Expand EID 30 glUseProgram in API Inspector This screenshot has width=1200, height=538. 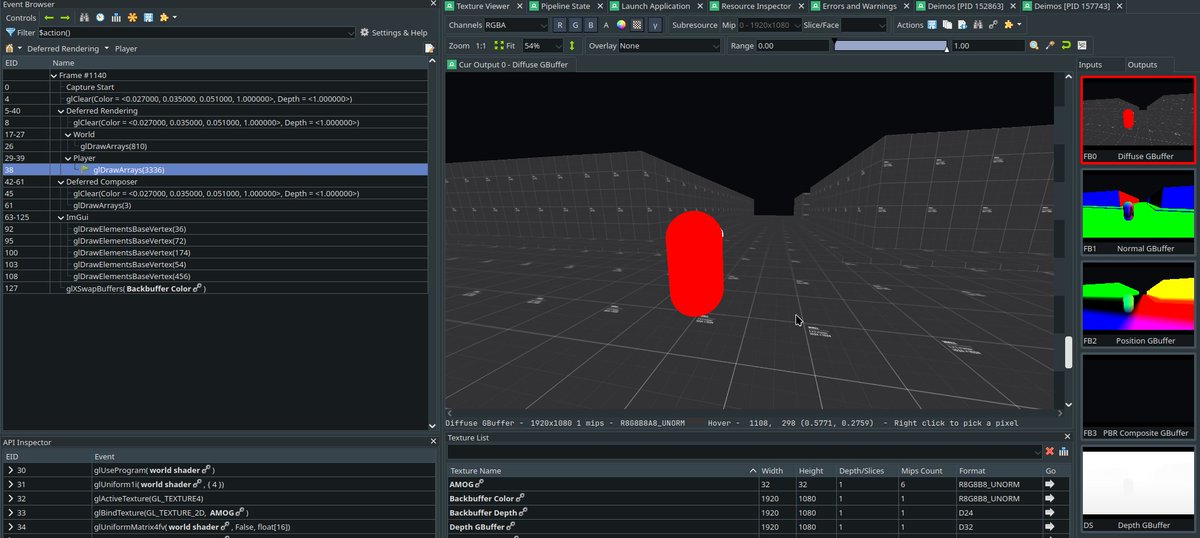click(10, 470)
